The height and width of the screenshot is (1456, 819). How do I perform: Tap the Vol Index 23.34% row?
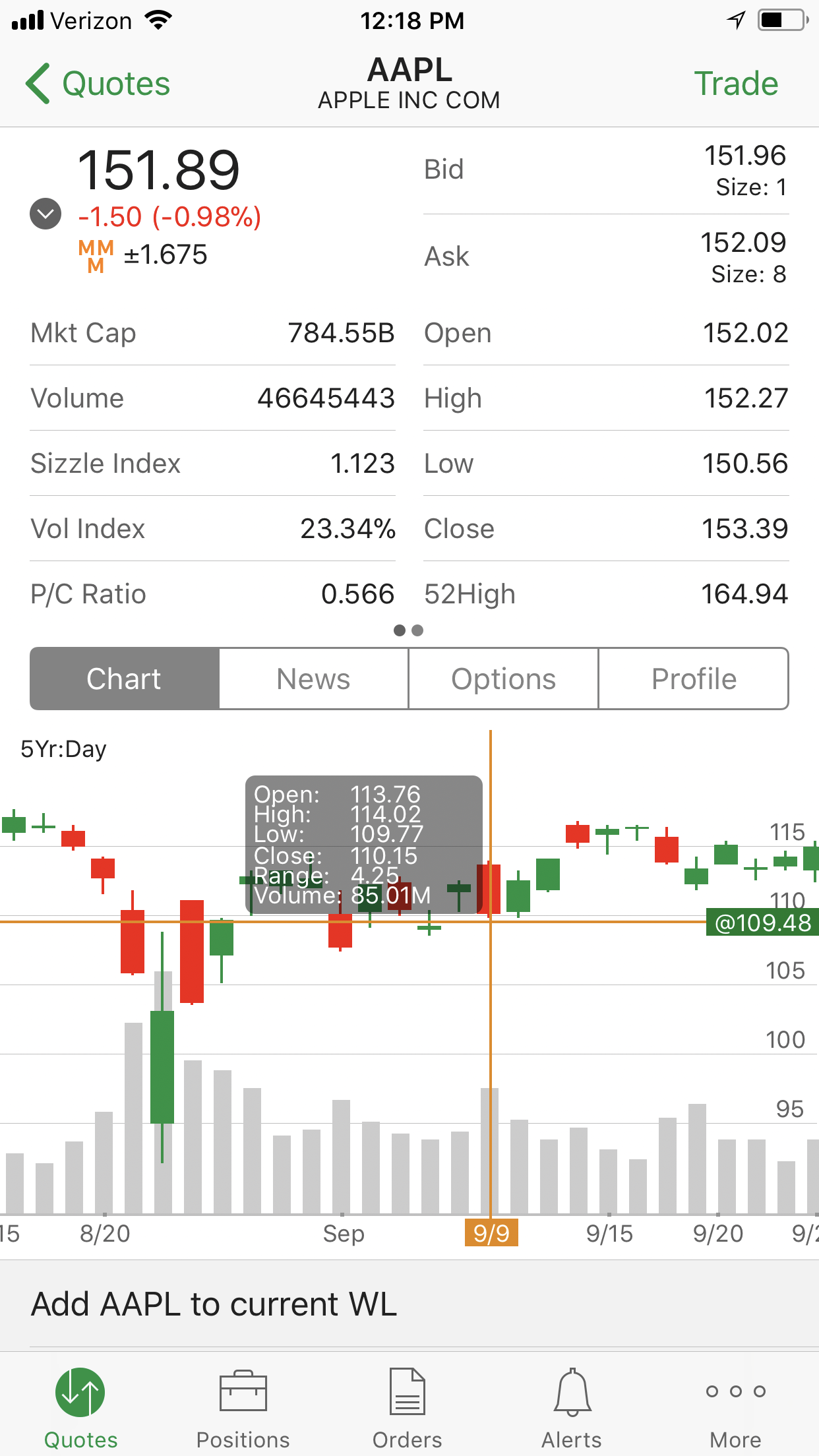[x=212, y=529]
